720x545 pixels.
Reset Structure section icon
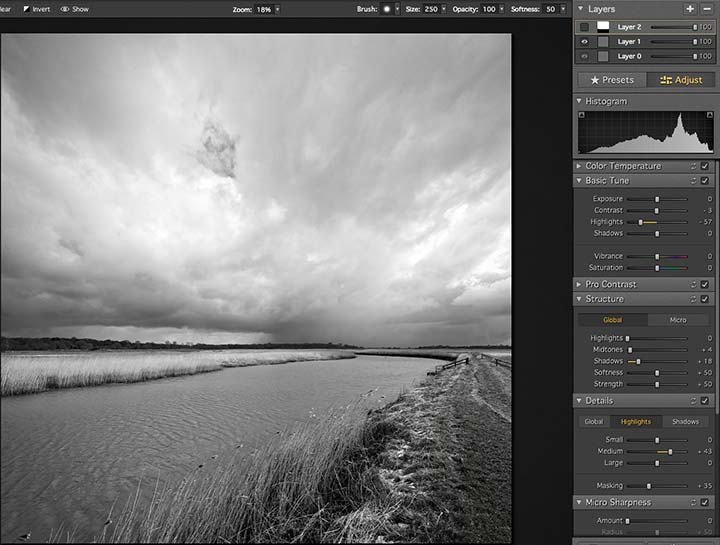tap(693, 299)
